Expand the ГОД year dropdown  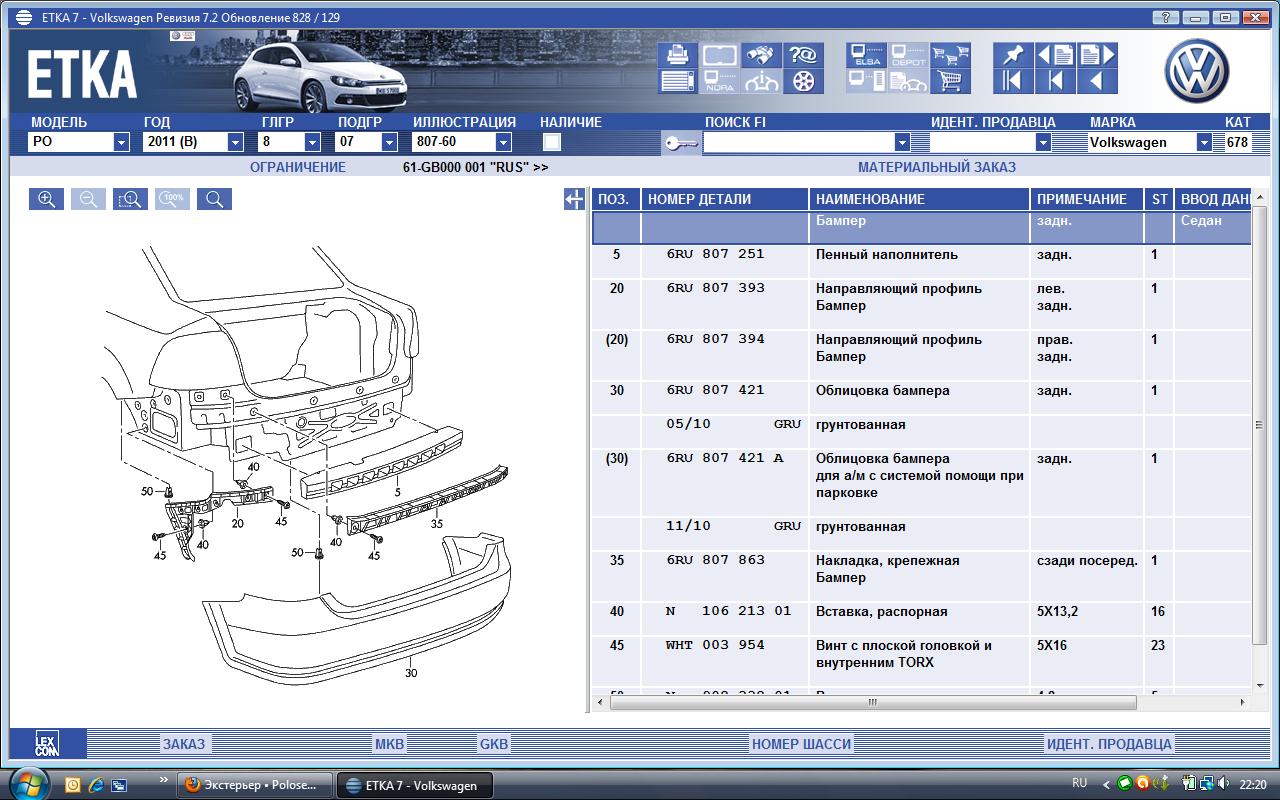(235, 143)
